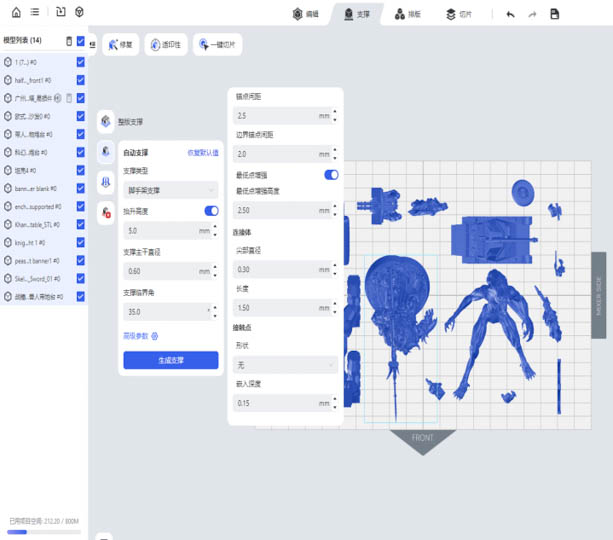
Task: Adjust the anchor spacing 2.5 mm stepper
Action: (335, 116)
